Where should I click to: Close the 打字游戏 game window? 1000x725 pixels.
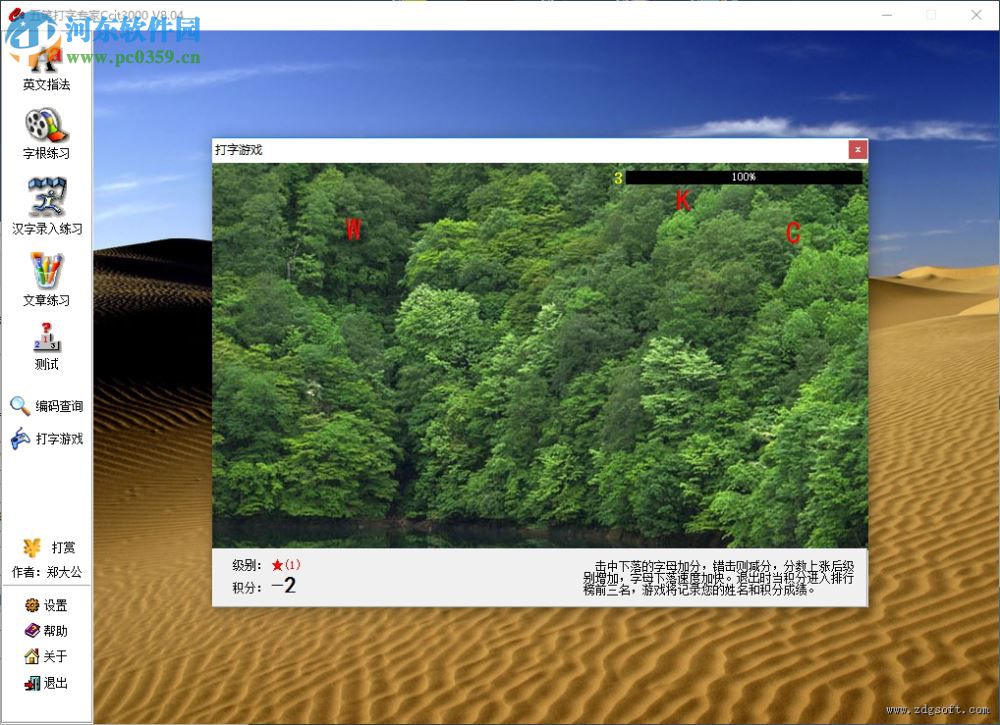[x=857, y=149]
